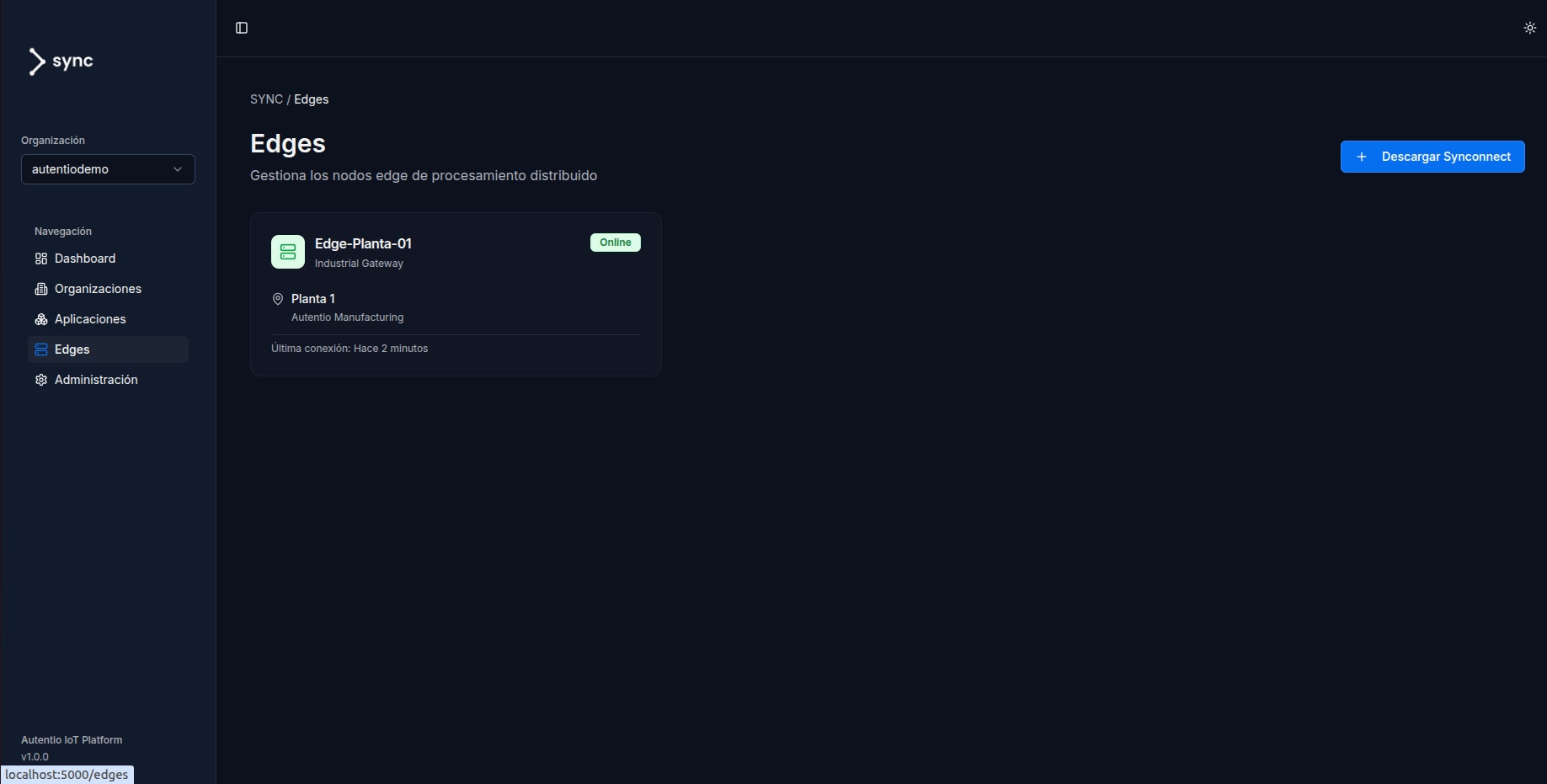This screenshot has width=1547, height=784.
Task: Click the Aplicaciones boxes icon
Action: coord(41,319)
